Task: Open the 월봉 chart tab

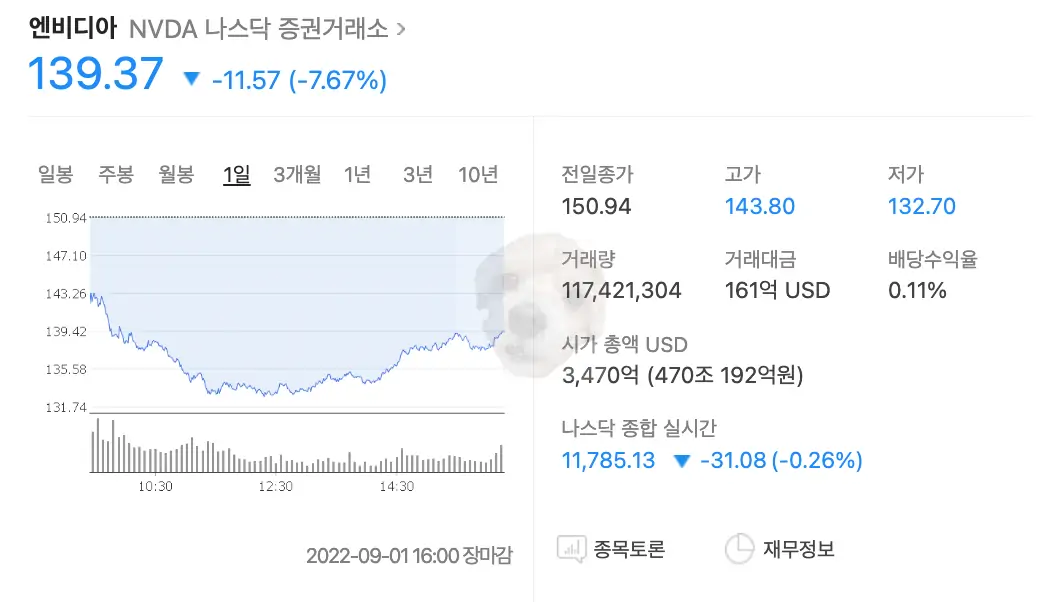Action: (175, 174)
